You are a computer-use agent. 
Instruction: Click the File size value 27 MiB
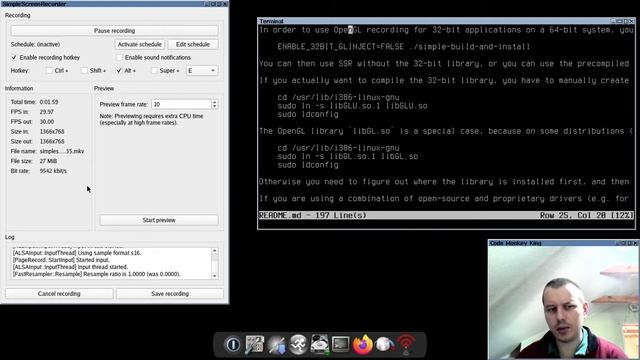click(48, 161)
